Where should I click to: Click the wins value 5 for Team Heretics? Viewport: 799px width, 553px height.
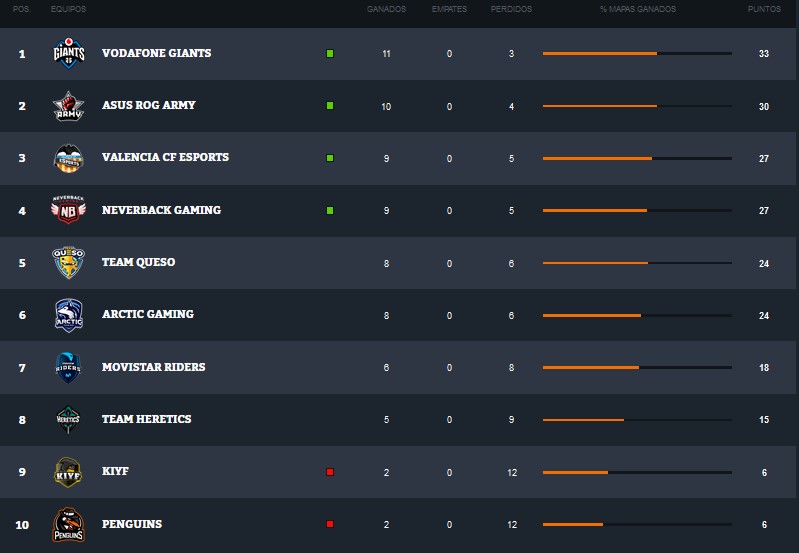[386, 419]
